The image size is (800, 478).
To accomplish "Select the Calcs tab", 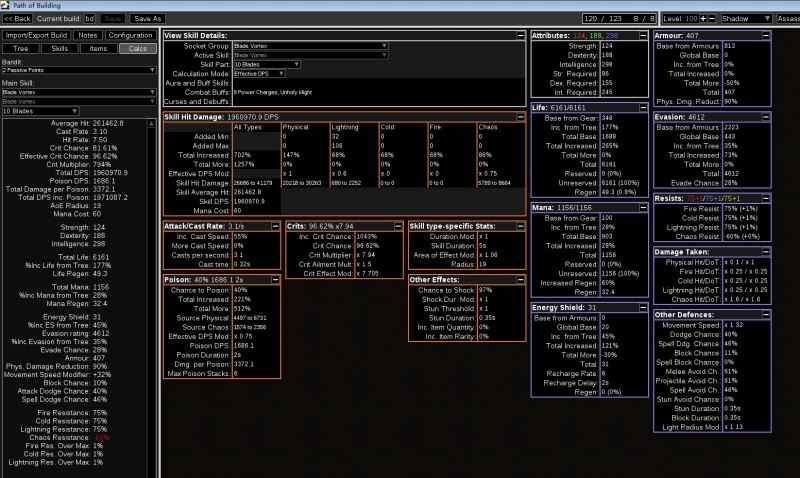I will (137, 48).
